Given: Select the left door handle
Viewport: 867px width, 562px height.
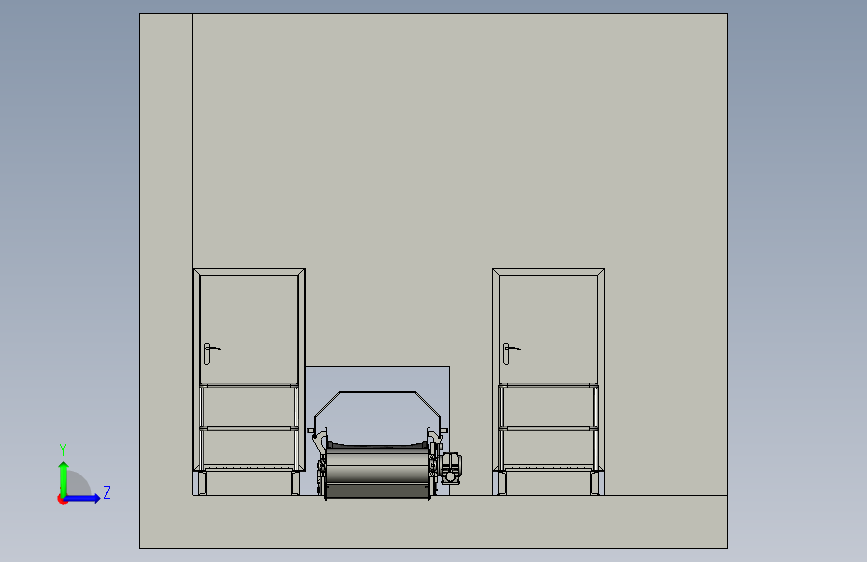Looking at the screenshot, I should pyautogui.click(x=211, y=353).
